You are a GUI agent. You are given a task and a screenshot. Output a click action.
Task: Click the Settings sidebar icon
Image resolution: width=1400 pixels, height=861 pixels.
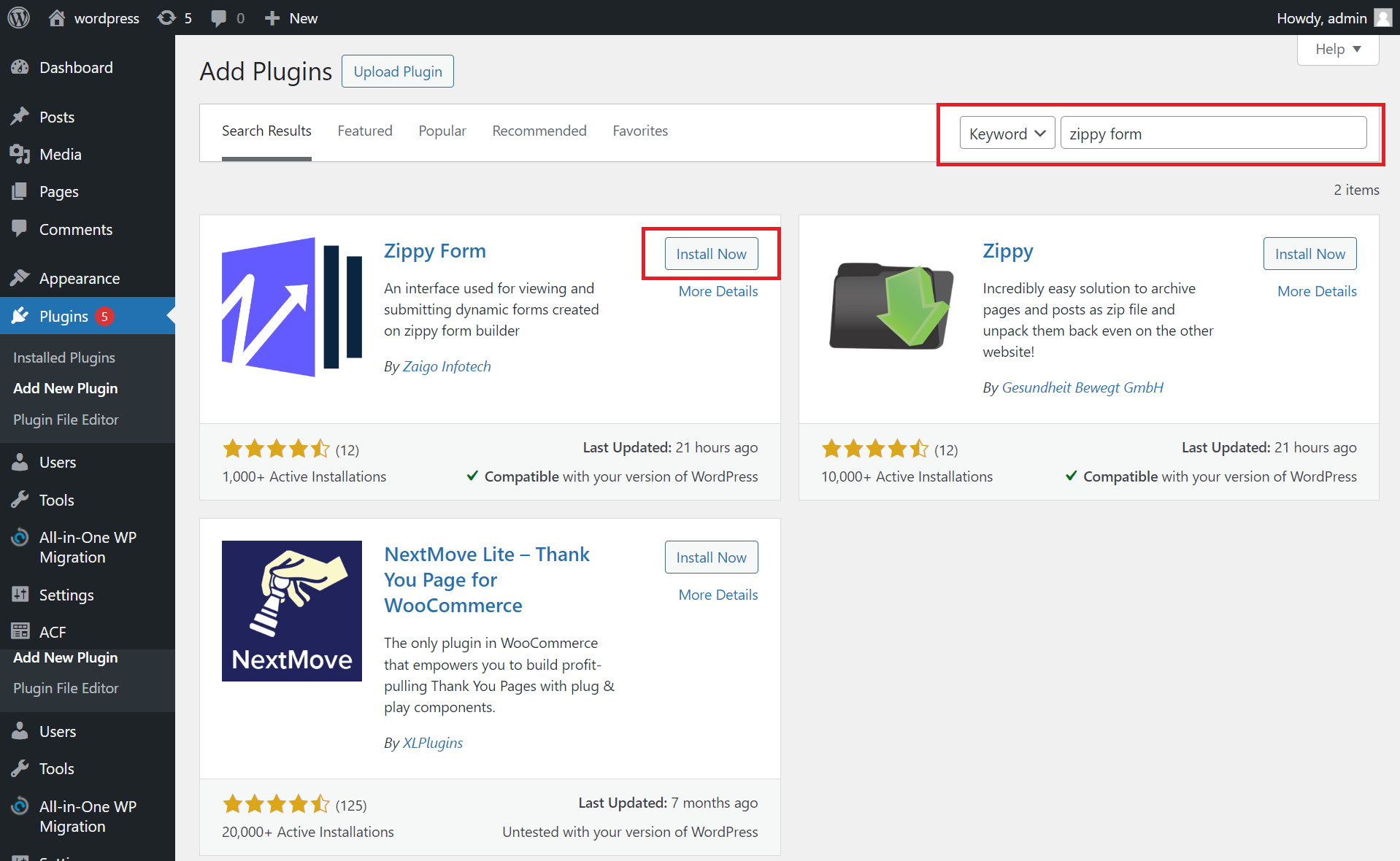pos(20,595)
